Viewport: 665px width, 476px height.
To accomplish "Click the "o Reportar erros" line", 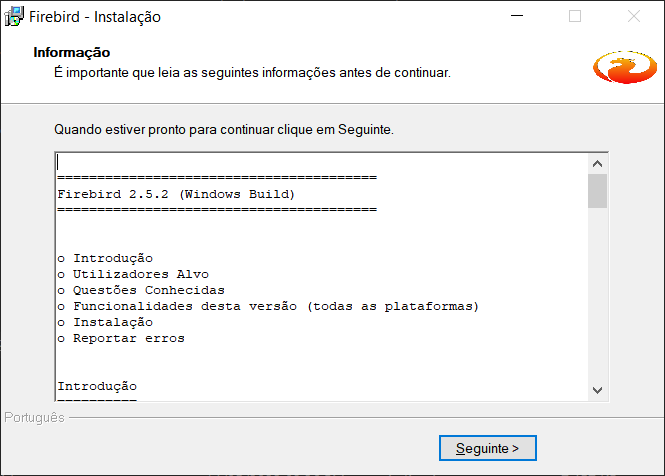I will 121,338.
